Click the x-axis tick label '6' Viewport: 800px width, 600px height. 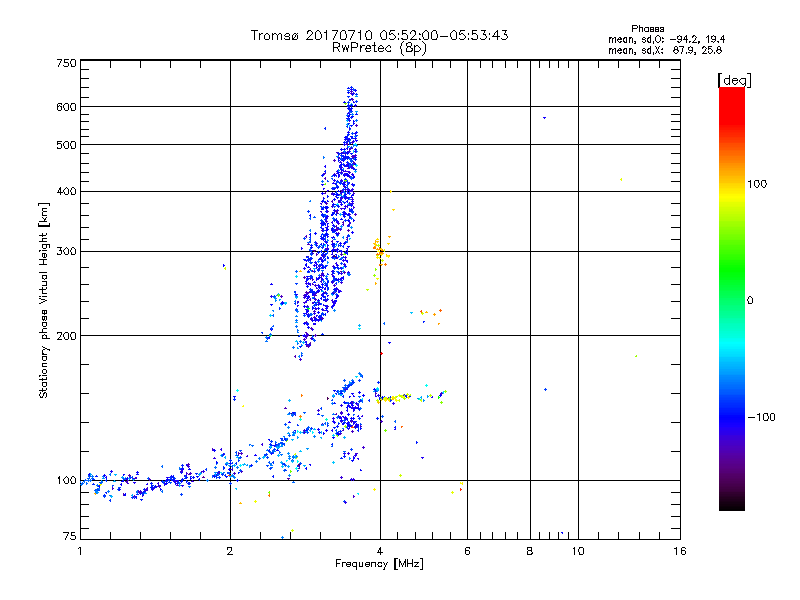467,551
